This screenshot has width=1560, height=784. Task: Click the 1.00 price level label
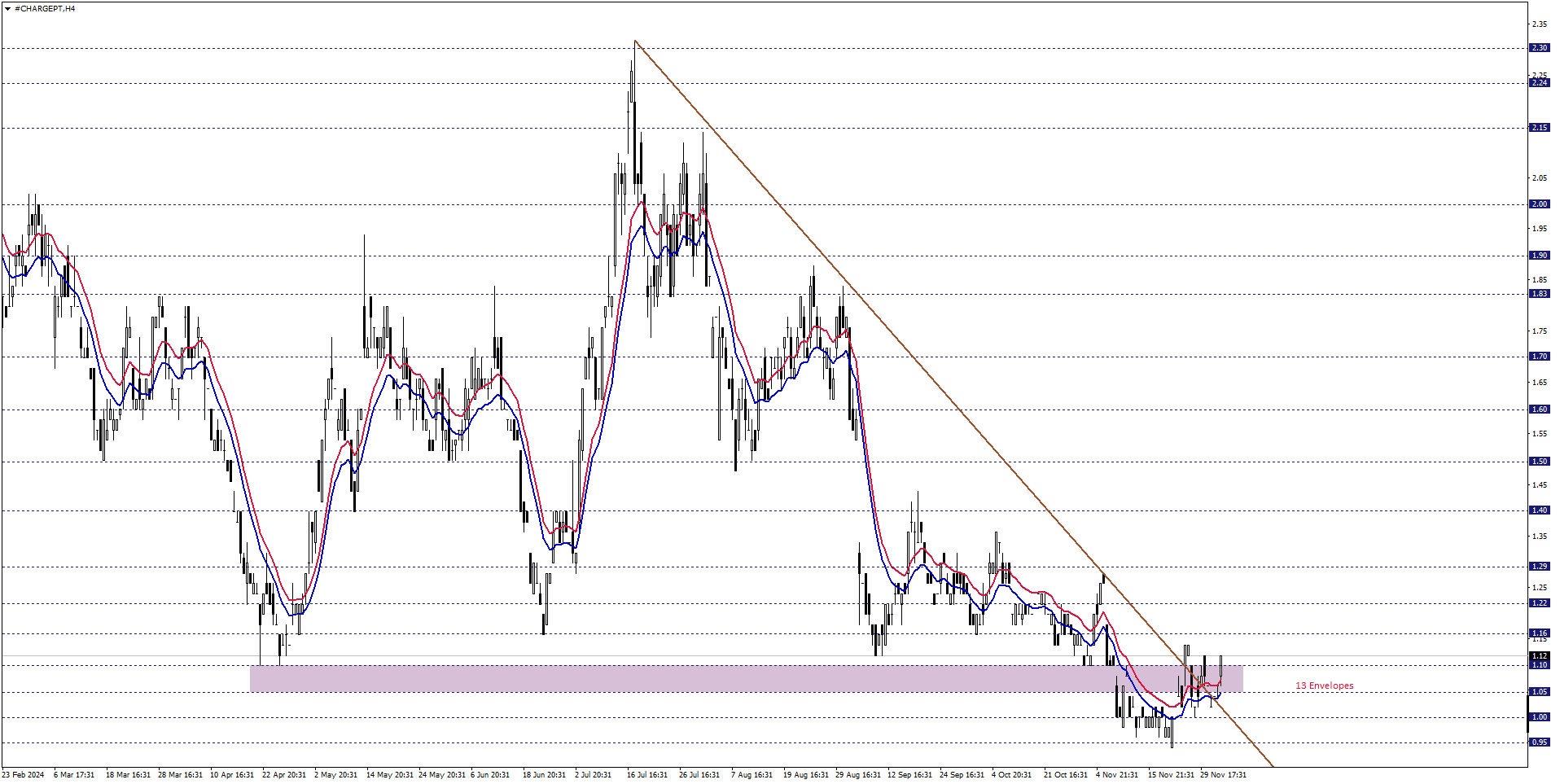point(1539,717)
